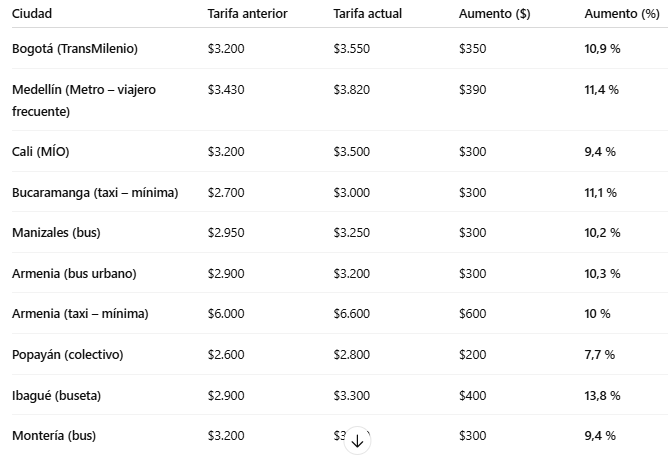
Task: Click the $3.820 Medellín current fare
Action: pyautogui.click(x=351, y=90)
